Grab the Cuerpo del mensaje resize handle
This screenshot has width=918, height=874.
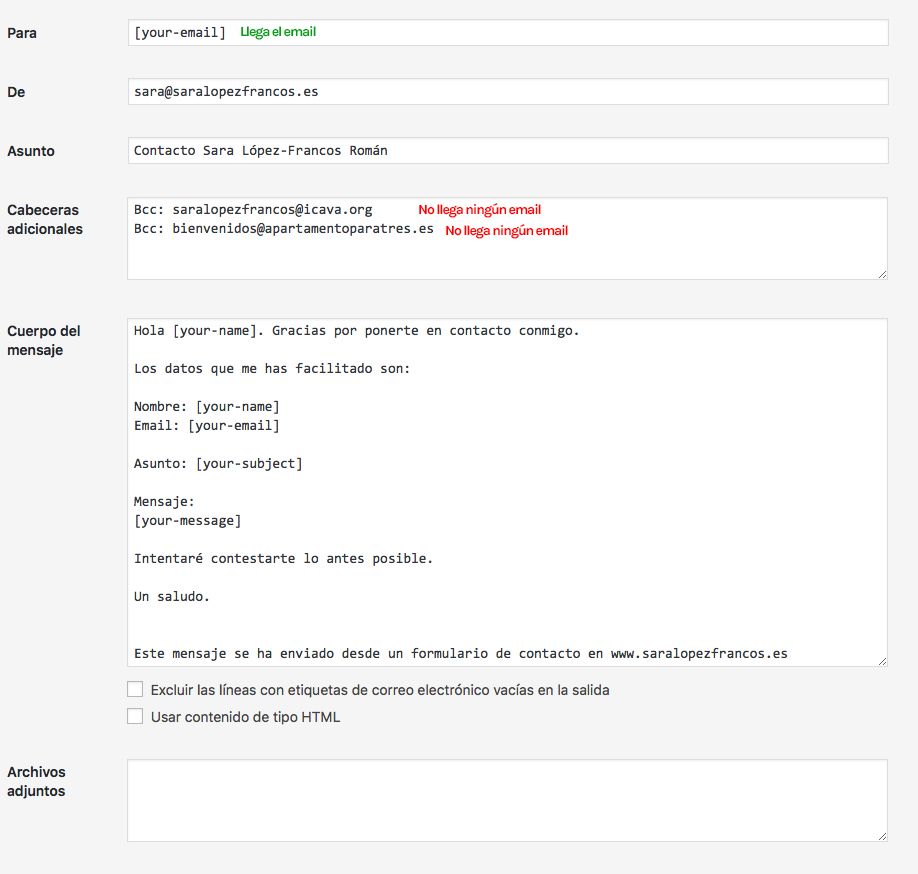point(882,661)
